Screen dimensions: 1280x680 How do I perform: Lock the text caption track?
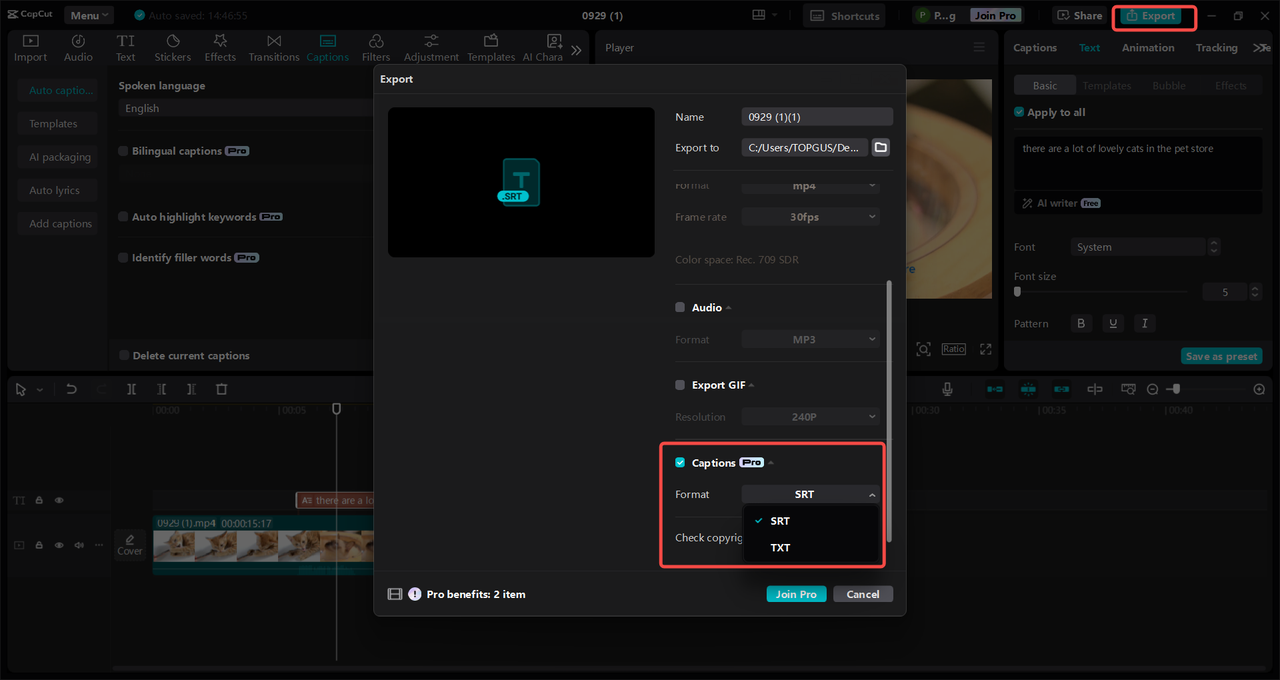39,500
